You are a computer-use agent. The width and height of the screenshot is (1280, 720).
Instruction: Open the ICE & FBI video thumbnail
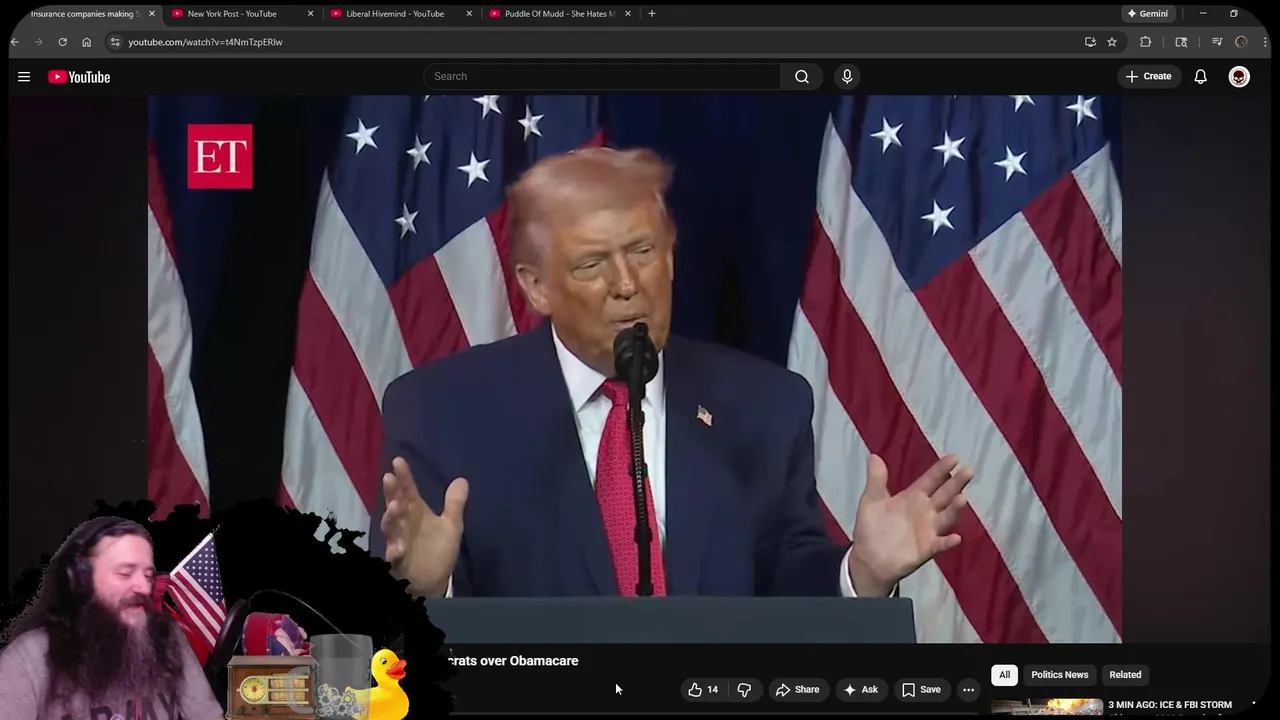point(1047,709)
